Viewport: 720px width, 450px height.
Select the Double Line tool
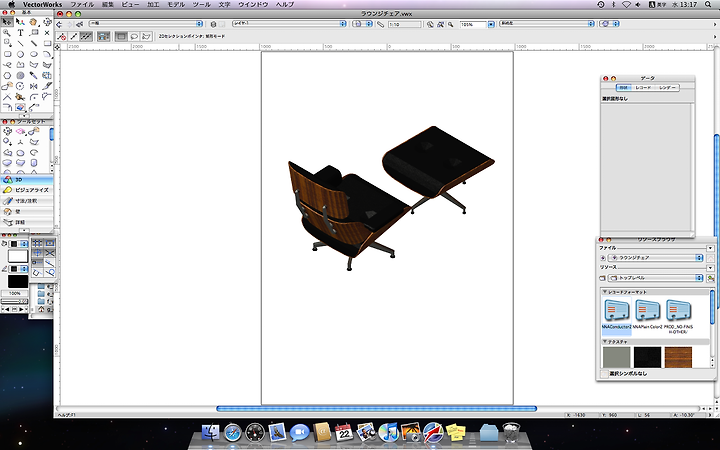click(x=34, y=43)
